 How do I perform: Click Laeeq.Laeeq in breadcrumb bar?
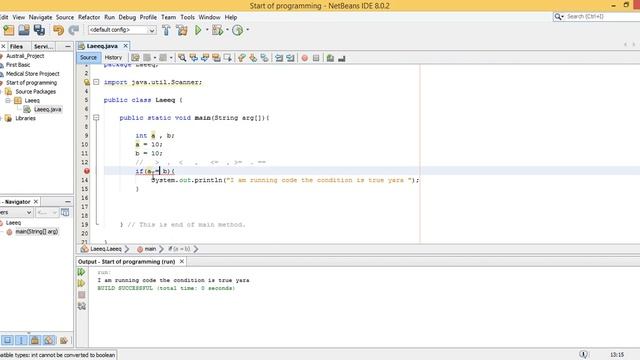pos(106,249)
